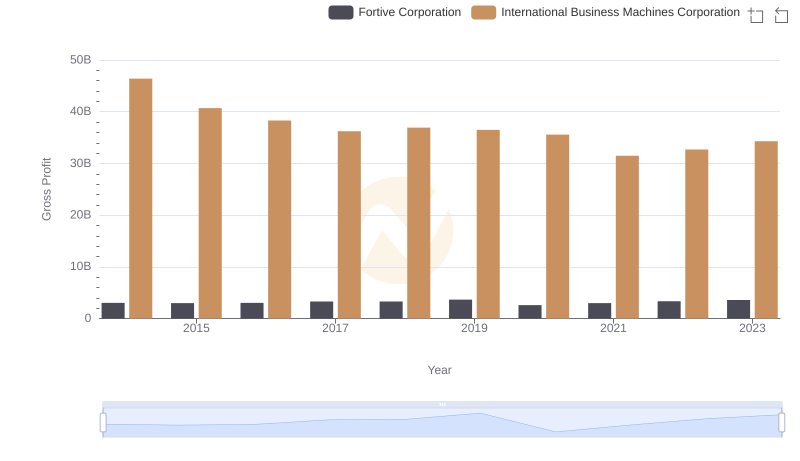Select the IBM bar above 2023 label
Image resolution: width=800 pixels, height=461 pixels.
pos(766,229)
